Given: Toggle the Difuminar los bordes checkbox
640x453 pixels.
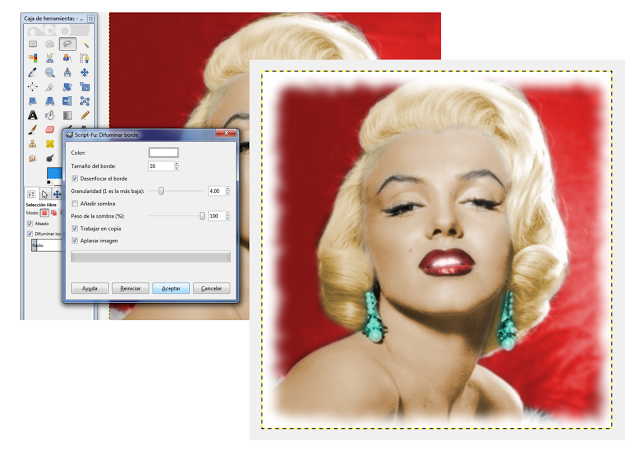Looking at the screenshot, I should coord(30,234).
